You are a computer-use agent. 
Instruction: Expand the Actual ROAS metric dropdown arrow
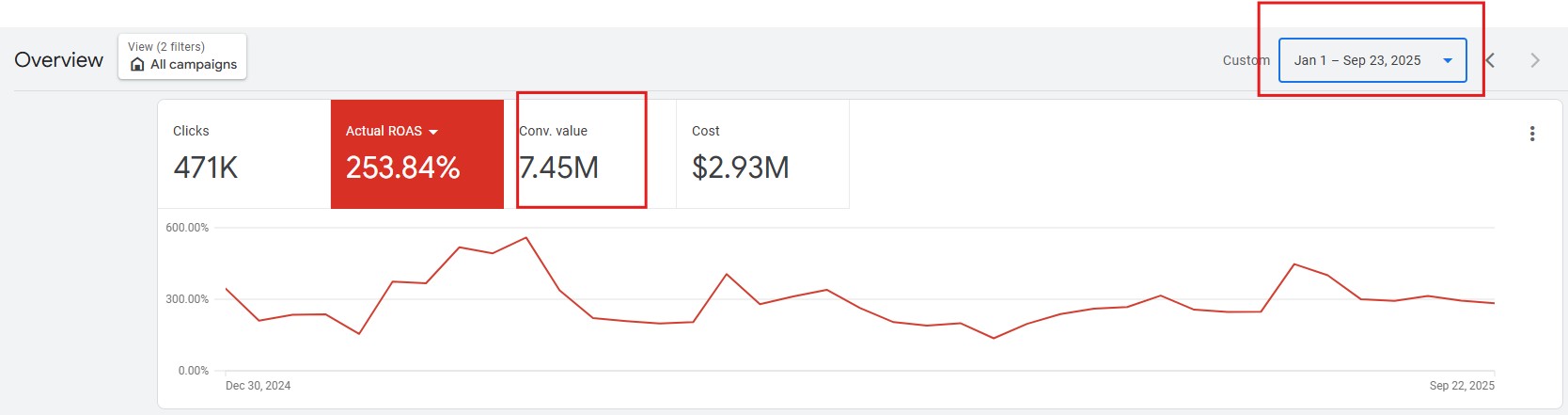(433, 132)
